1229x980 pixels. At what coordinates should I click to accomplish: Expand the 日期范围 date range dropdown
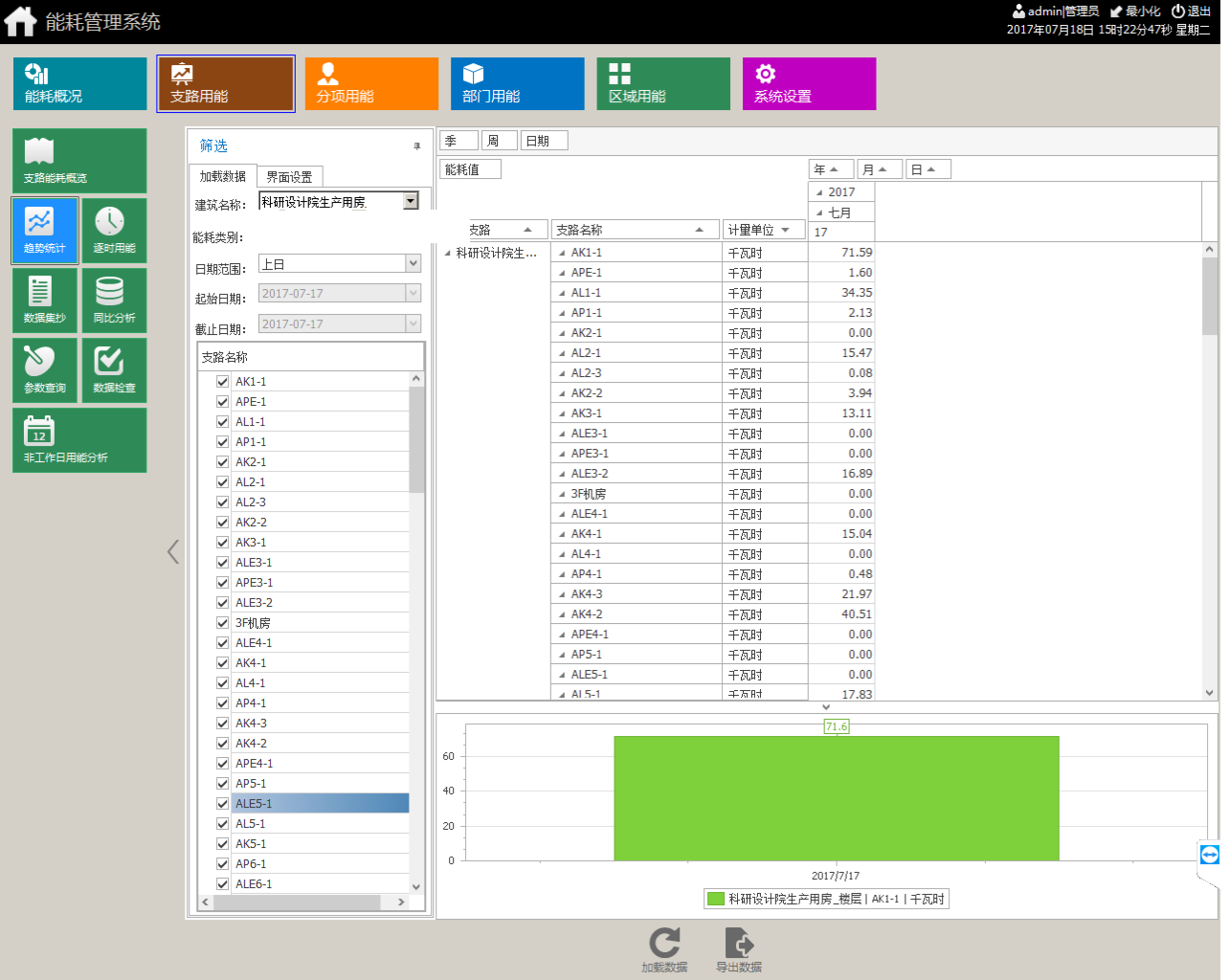[413, 263]
